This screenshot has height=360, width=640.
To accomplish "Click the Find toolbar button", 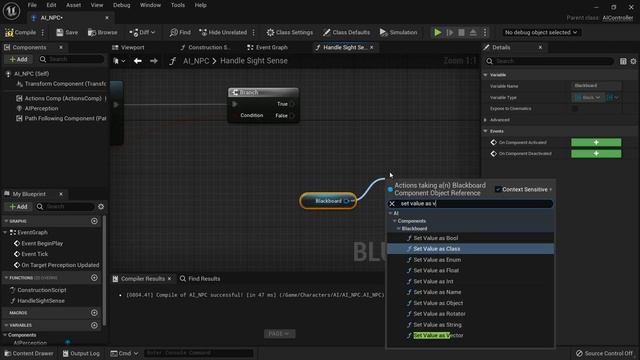I will (180, 32).
